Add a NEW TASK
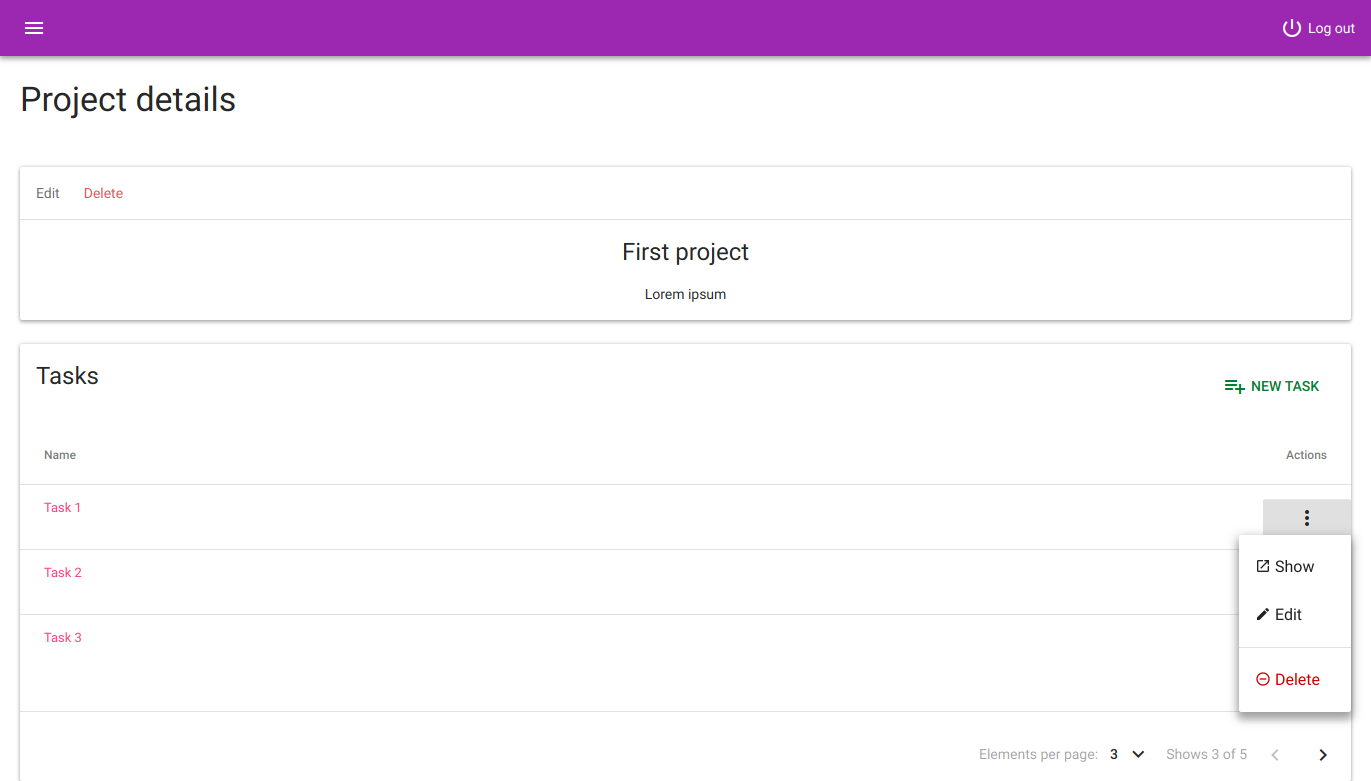This screenshot has height=781, width=1371. click(x=1272, y=386)
